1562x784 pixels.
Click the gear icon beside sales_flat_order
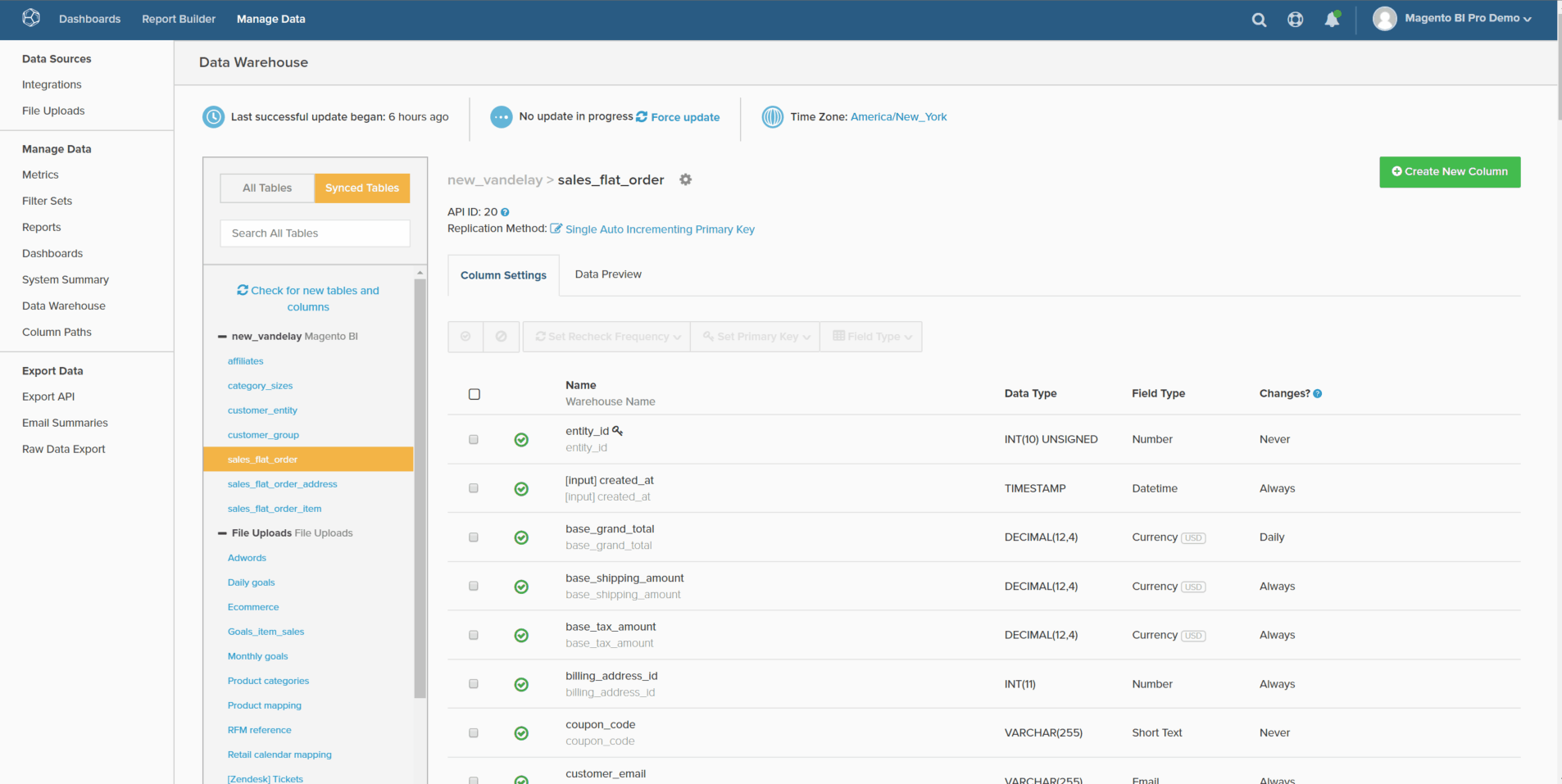point(686,179)
